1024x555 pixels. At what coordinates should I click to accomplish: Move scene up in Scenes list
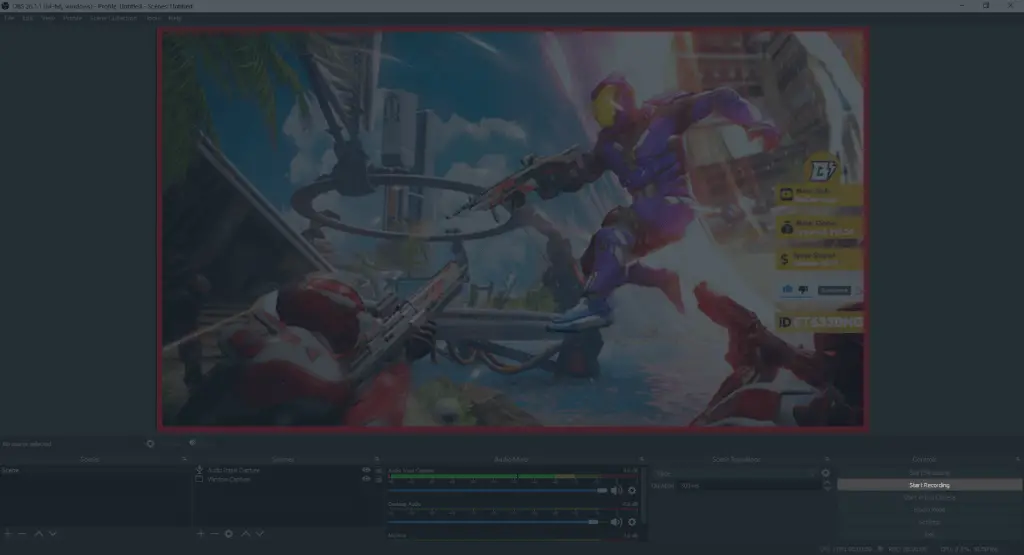pyautogui.click(x=39, y=533)
